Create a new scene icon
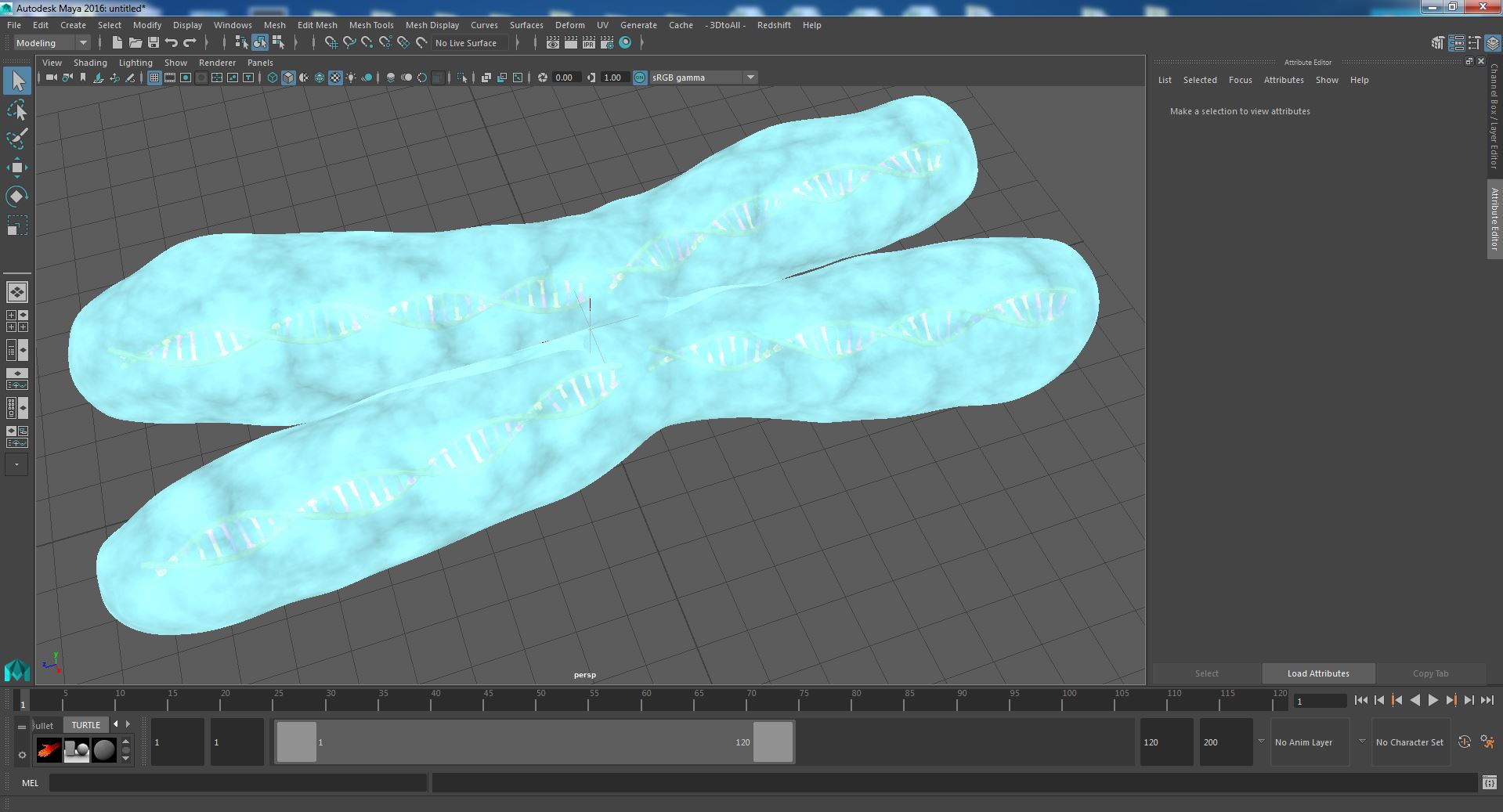The width and height of the screenshot is (1503, 812). click(x=117, y=43)
